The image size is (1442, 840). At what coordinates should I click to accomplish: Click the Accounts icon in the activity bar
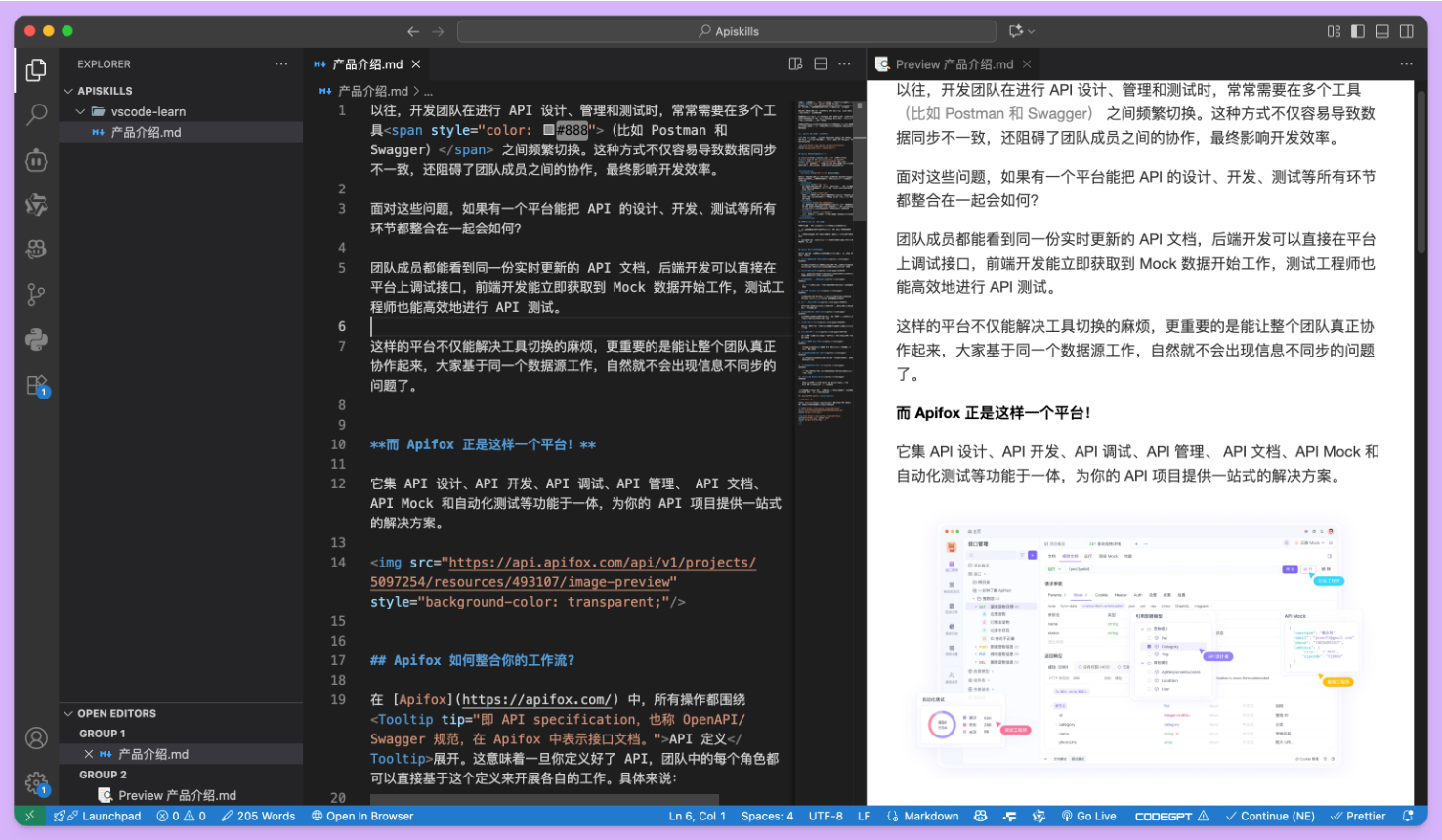point(36,738)
